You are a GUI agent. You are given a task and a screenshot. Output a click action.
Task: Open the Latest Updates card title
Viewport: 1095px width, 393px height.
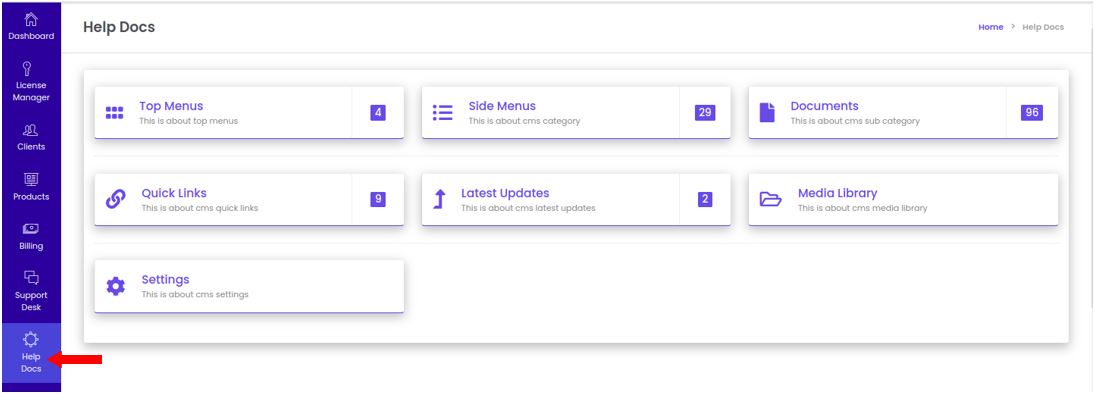point(505,193)
